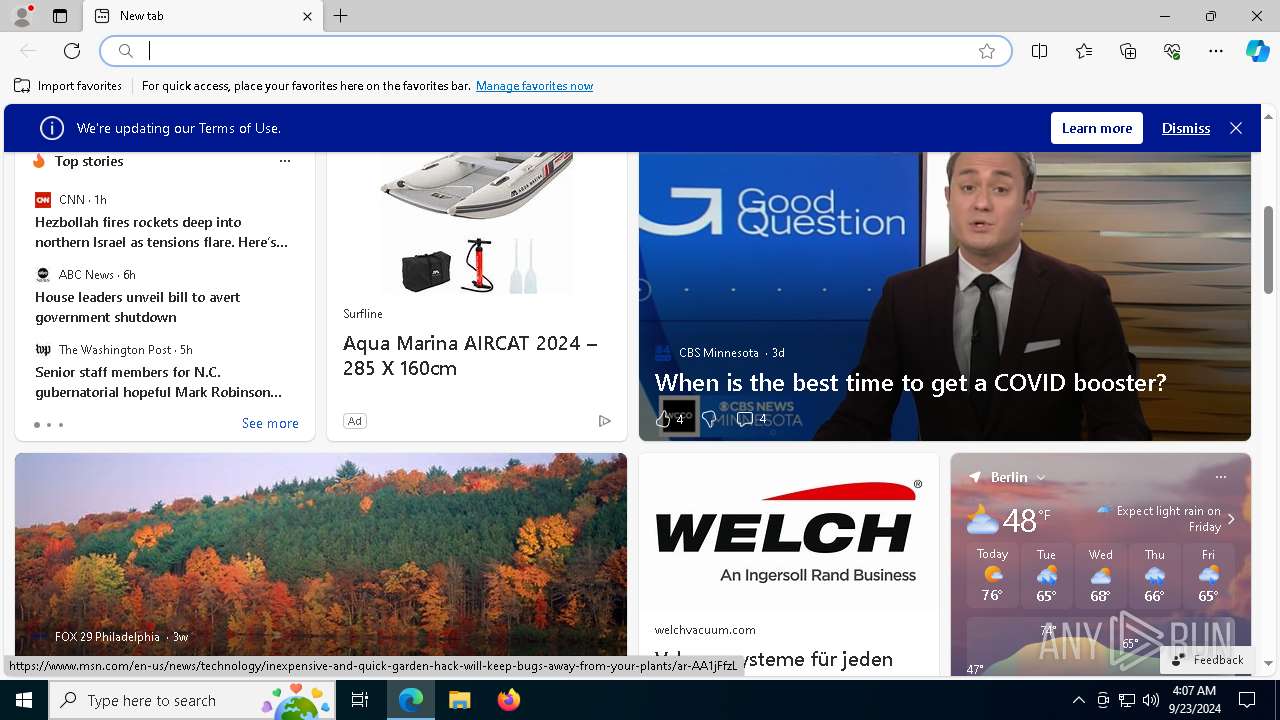Open the ad choices icon on Aqua Marina ad
Image resolution: width=1280 pixels, height=720 pixels.
[605, 421]
